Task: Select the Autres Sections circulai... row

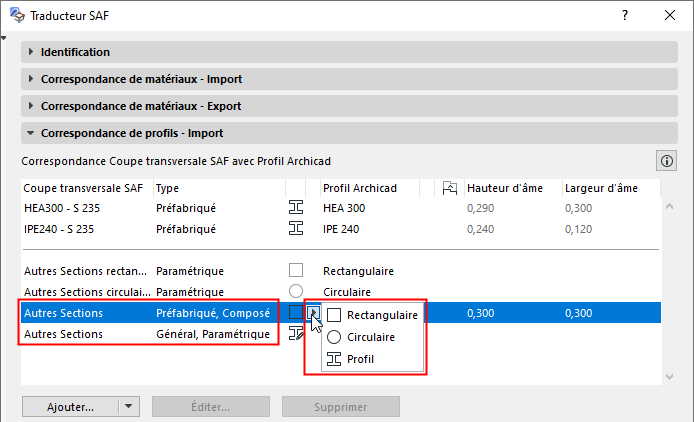Action: click(x=341, y=292)
